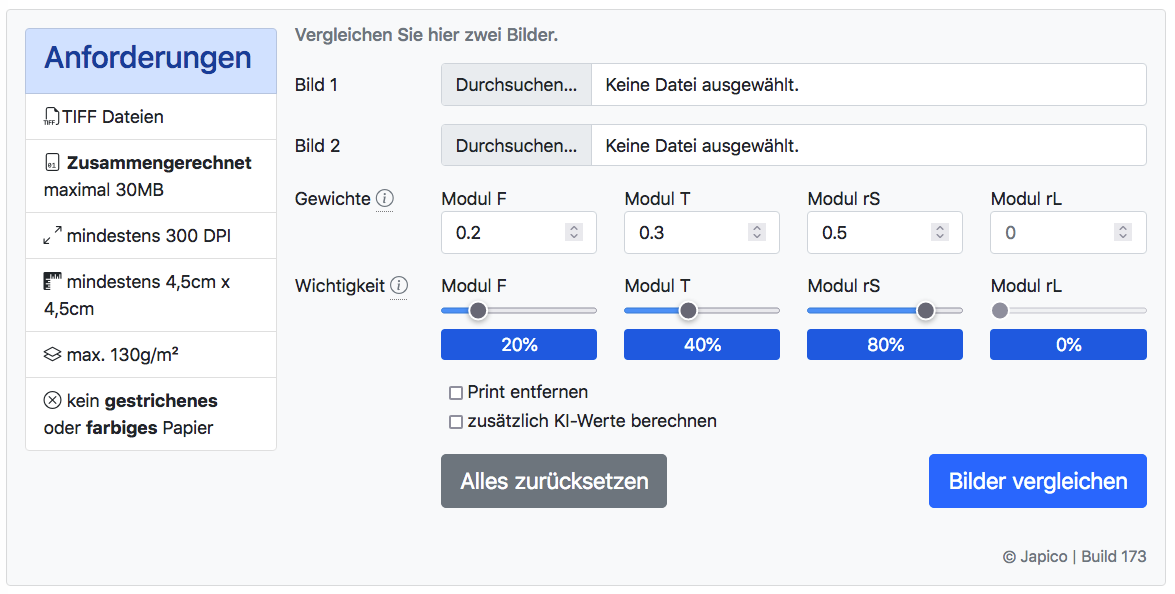Click the crossed circle icon by kein gestrichenes

tap(52, 401)
